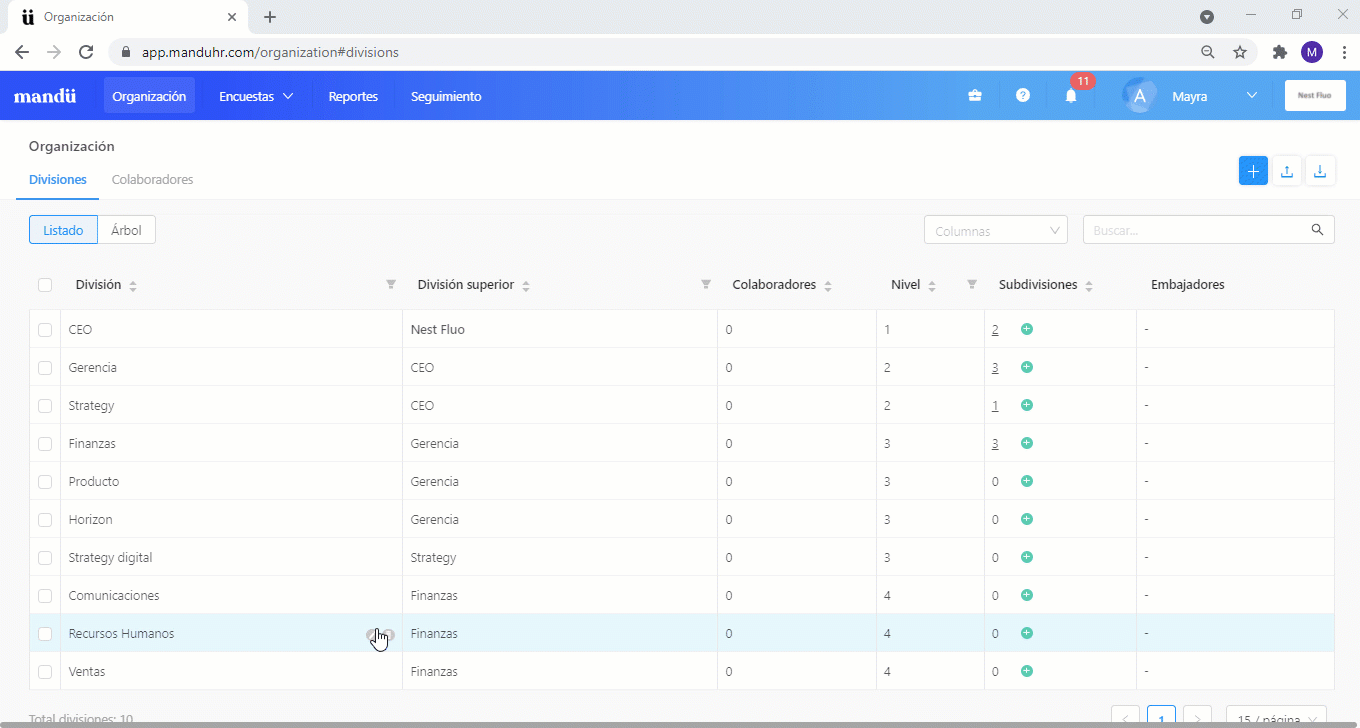Check the Ventas row checkbox
The height and width of the screenshot is (728, 1360).
click(x=45, y=671)
